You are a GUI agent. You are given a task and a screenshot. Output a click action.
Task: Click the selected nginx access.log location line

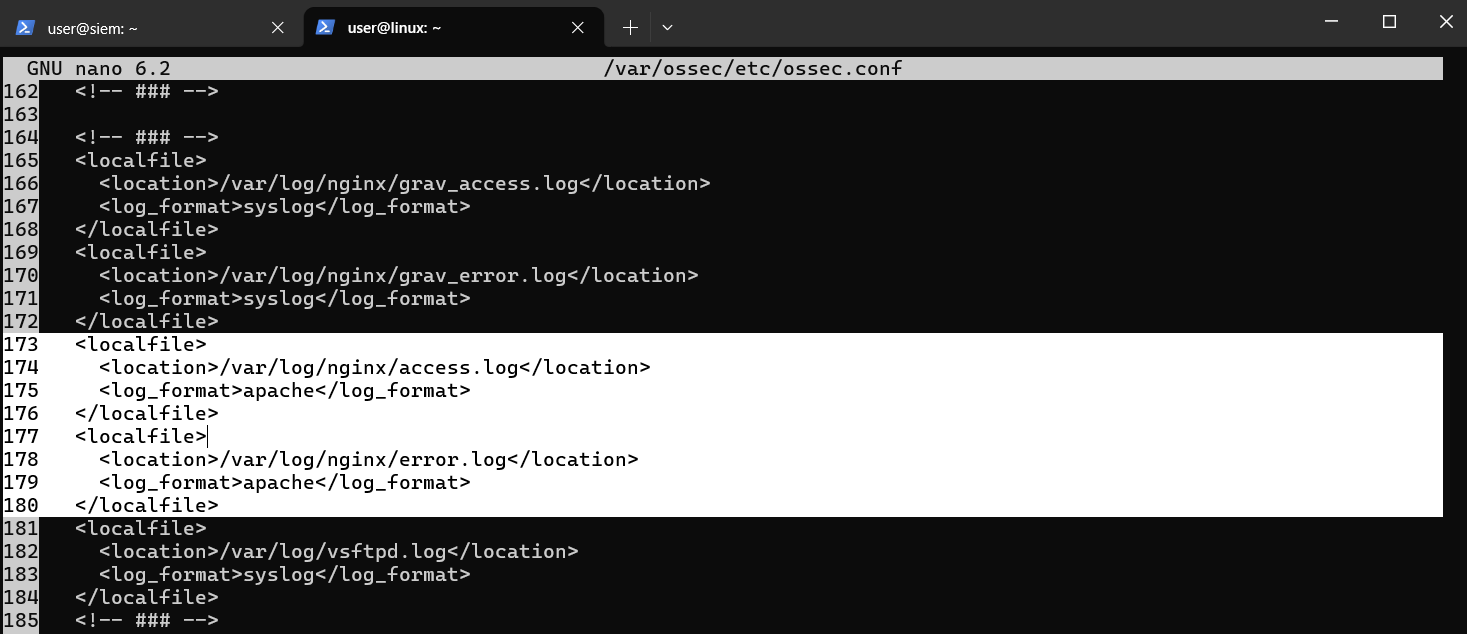(x=374, y=368)
